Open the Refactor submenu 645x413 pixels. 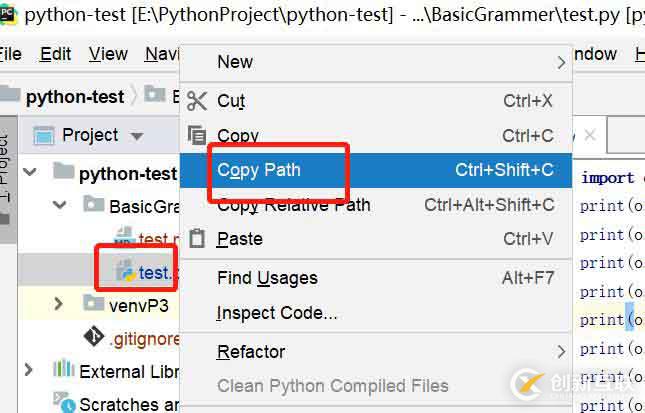[251, 351]
